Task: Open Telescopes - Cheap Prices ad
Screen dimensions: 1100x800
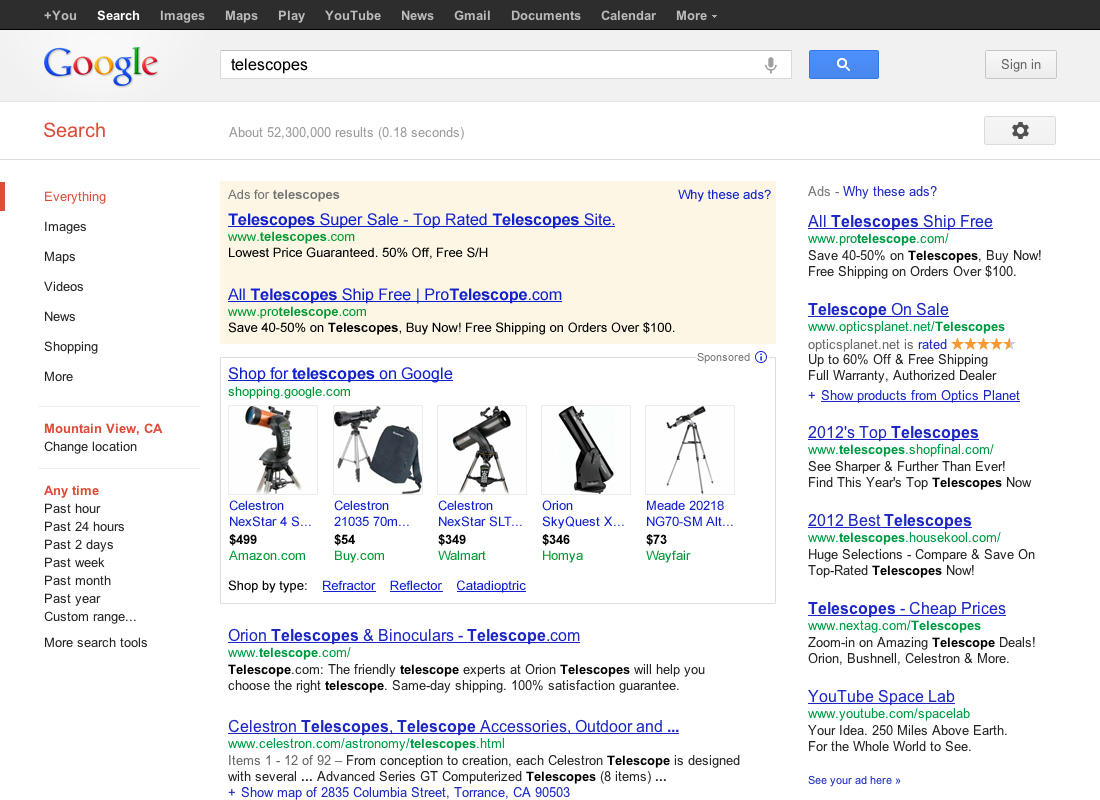Action: pos(906,608)
